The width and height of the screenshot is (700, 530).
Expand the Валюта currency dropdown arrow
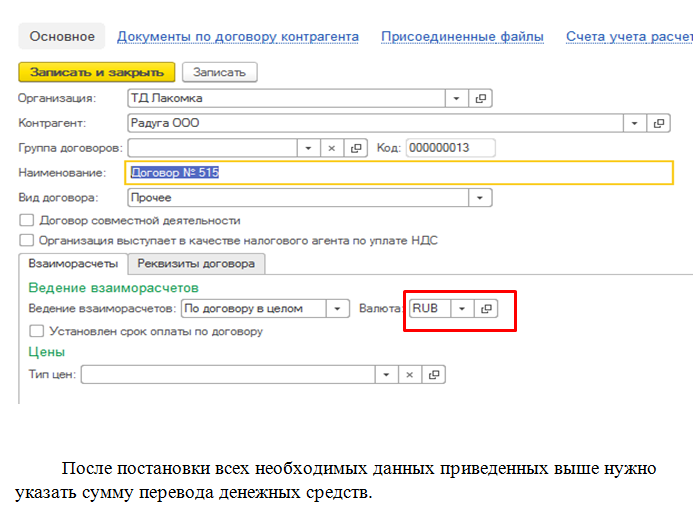[x=462, y=309]
